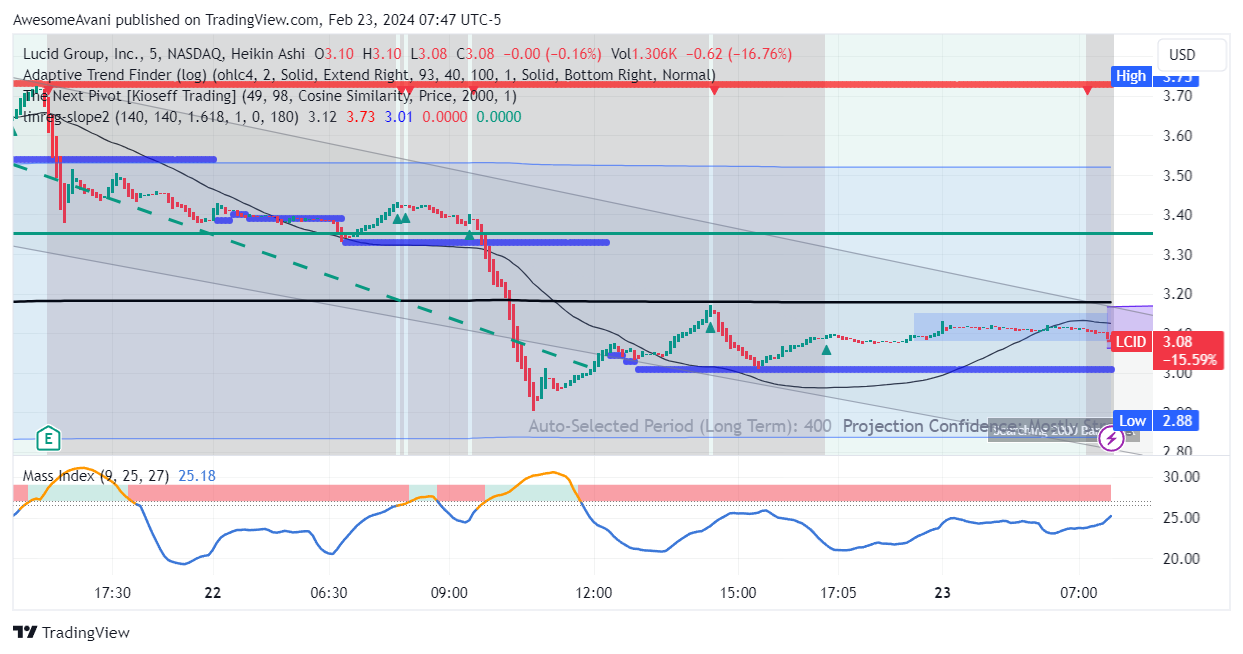The width and height of the screenshot is (1243, 654).
Task: Click the 17:05 time axis label
Action: tap(837, 593)
